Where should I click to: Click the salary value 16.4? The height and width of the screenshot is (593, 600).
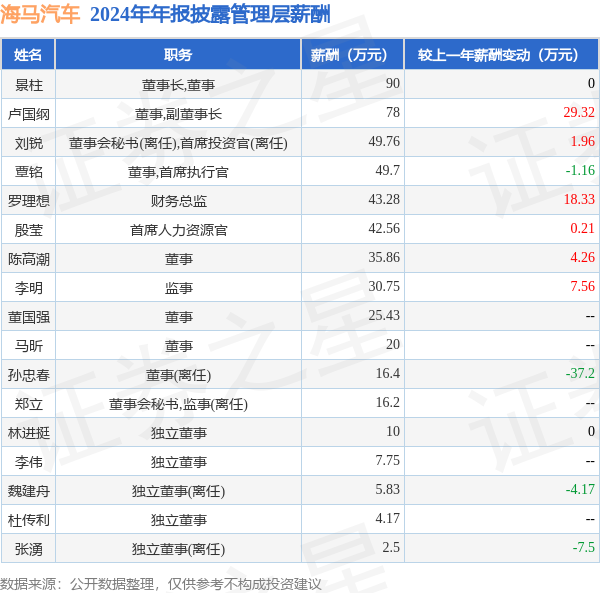click(387, 373)
